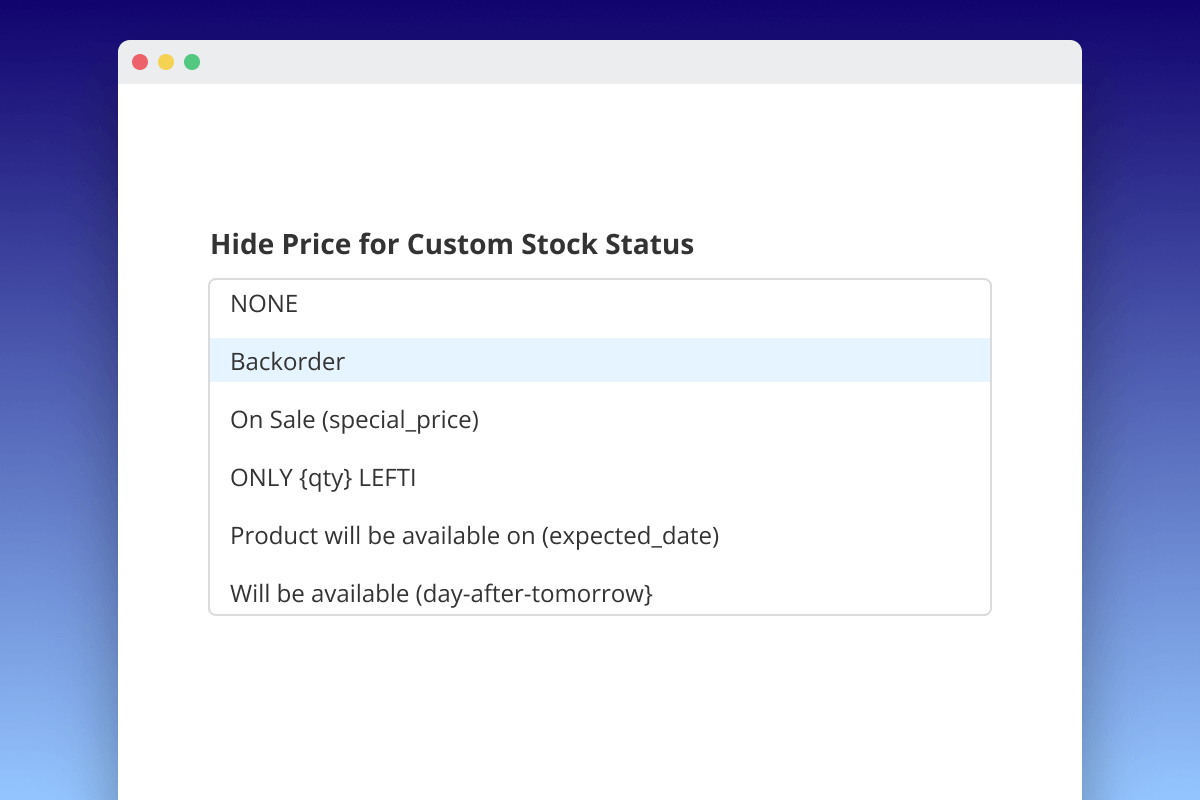
Task: Click the red close window button
Action: click(140, 62)
